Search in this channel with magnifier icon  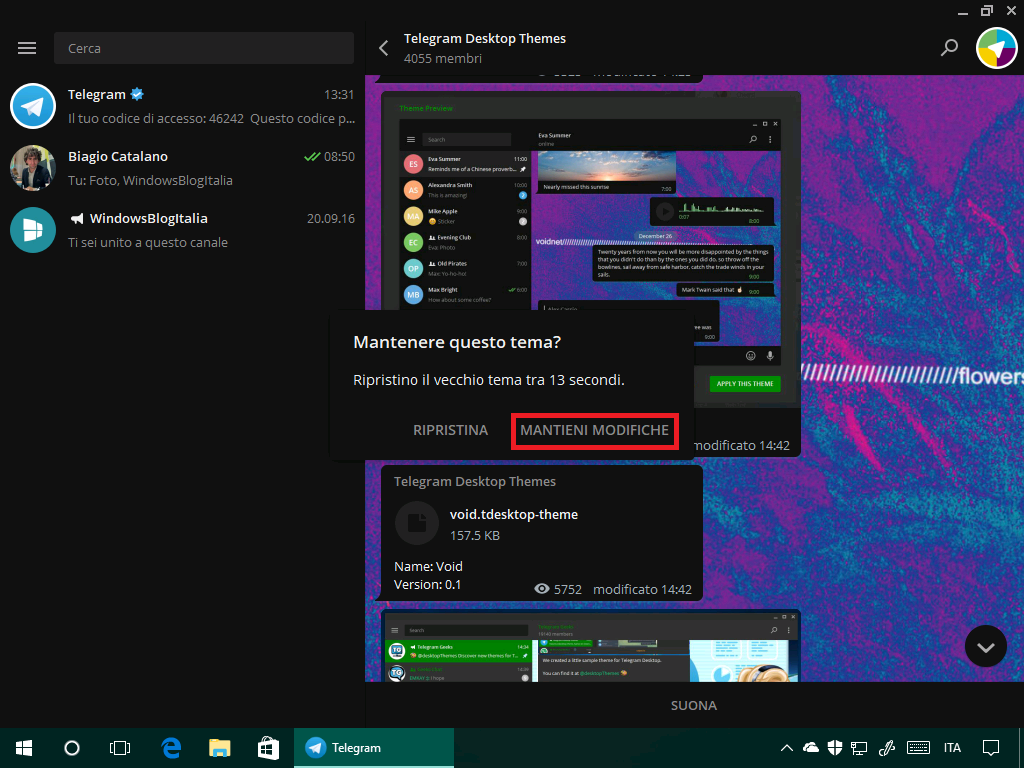pos(949,48)
